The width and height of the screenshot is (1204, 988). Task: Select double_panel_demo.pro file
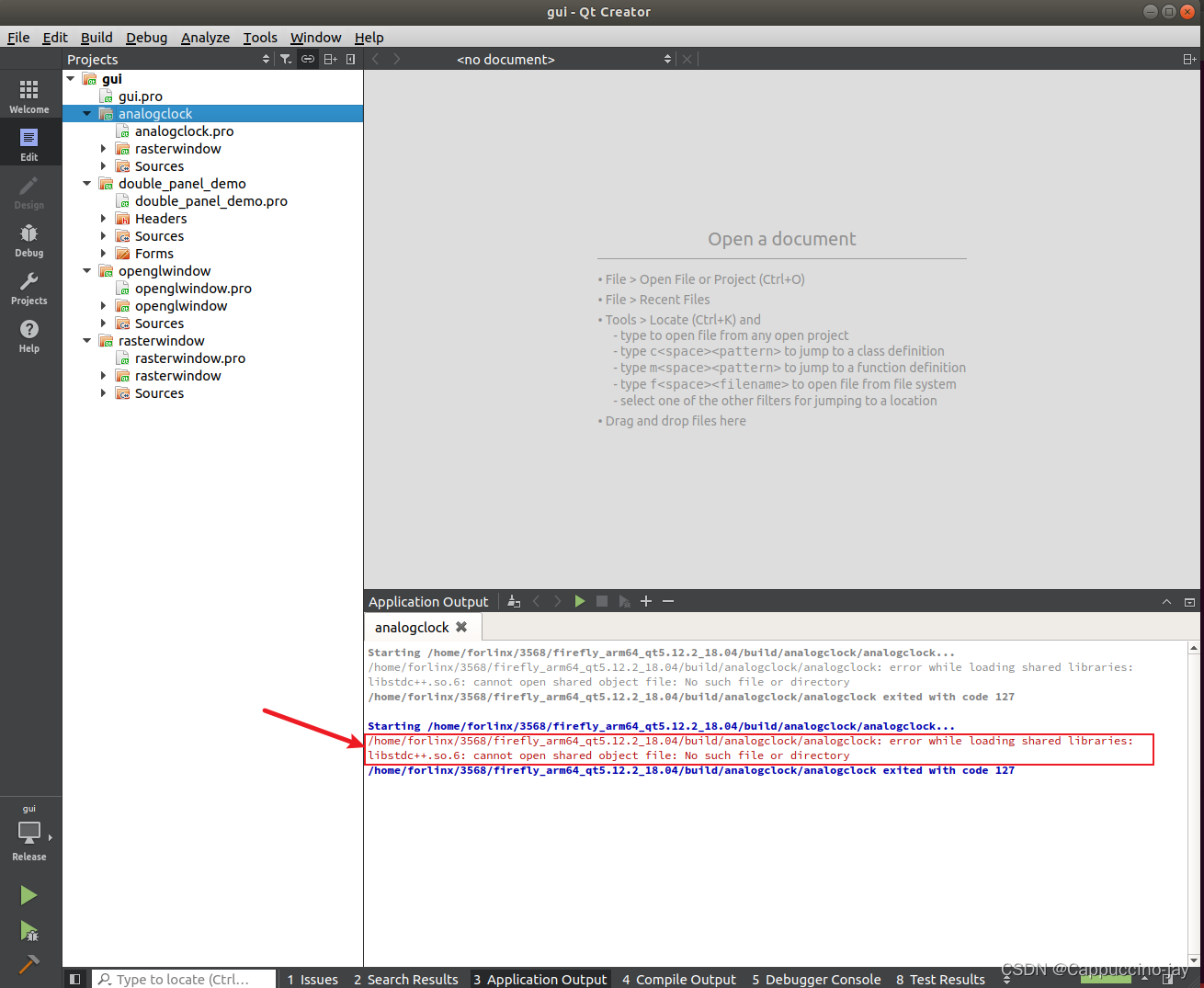pos(210,201)
